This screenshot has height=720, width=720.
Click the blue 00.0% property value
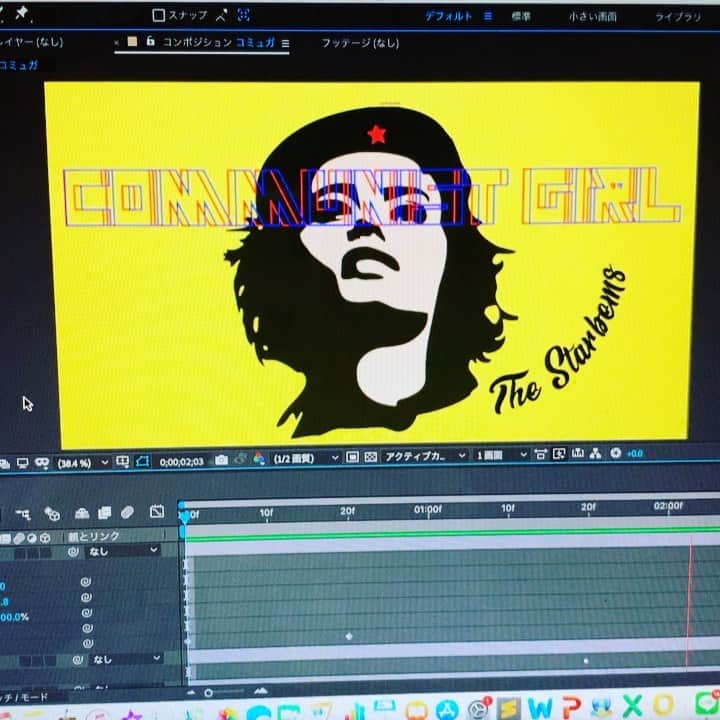click(14, 617)
